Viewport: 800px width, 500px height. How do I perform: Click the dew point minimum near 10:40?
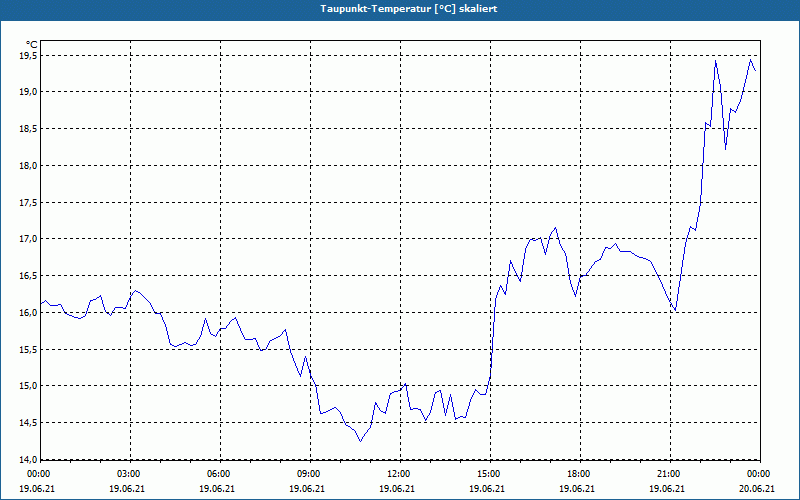coord(360,441)
